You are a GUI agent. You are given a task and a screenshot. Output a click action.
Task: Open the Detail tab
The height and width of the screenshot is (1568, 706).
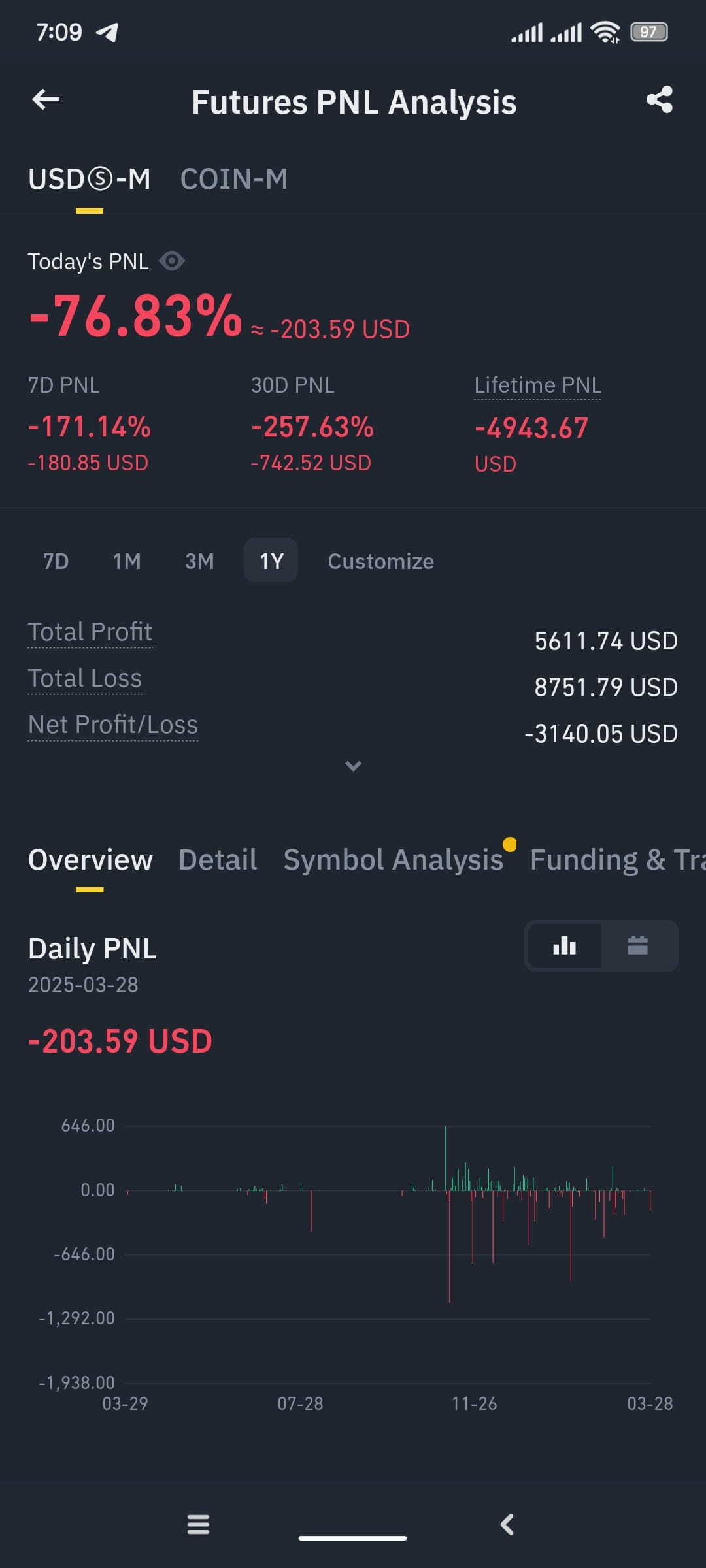(218, 860)
